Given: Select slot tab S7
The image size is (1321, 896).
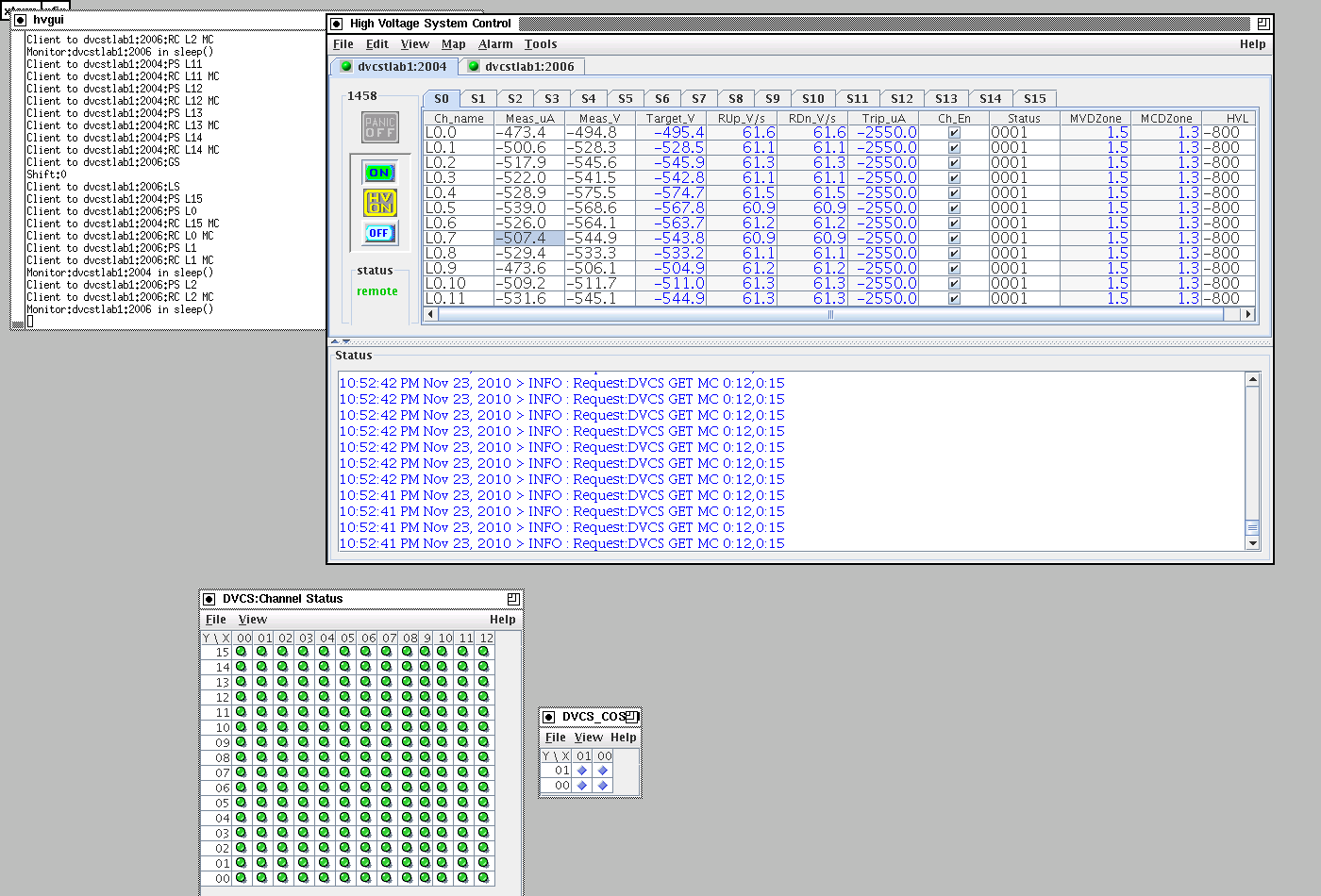Looking at the screenshot, I should tap(698, 98).
